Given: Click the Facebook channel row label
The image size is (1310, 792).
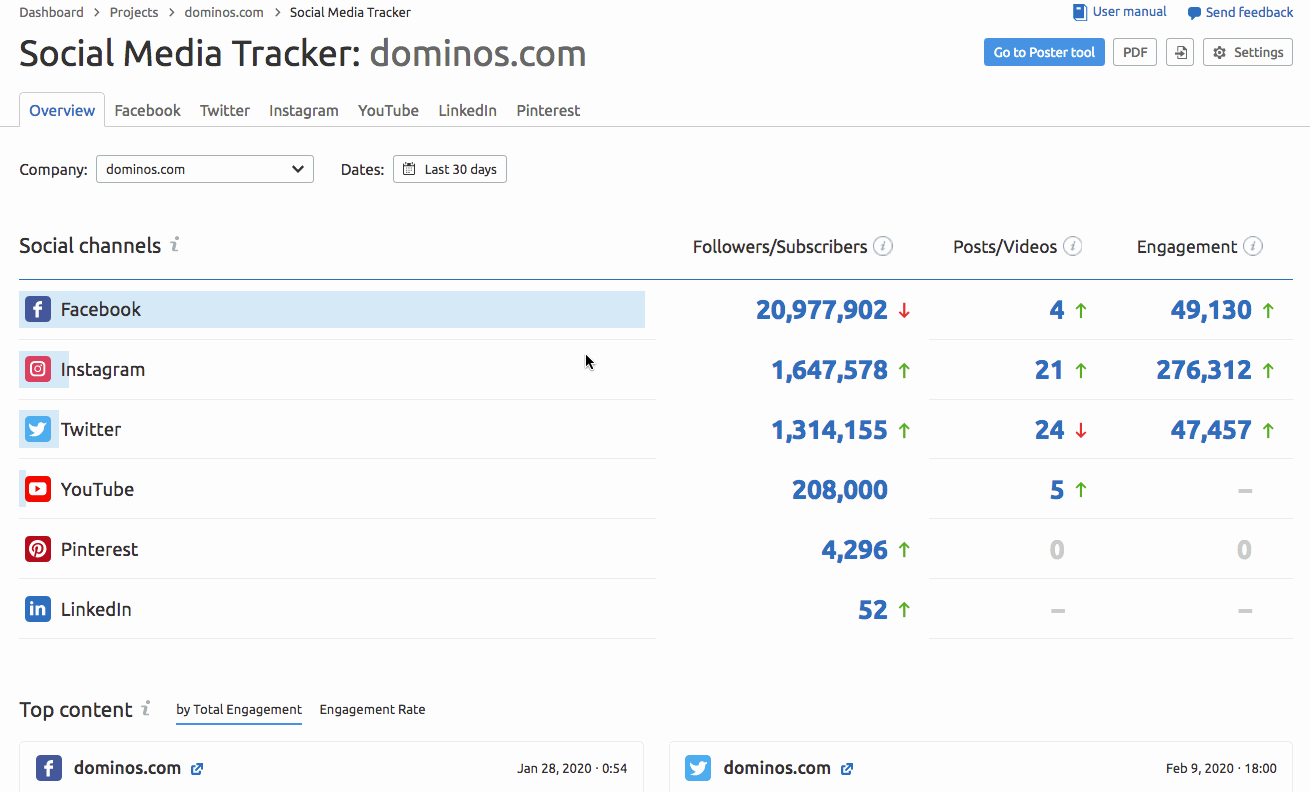Looking at the screenshot, I should (x=101, y=309).
